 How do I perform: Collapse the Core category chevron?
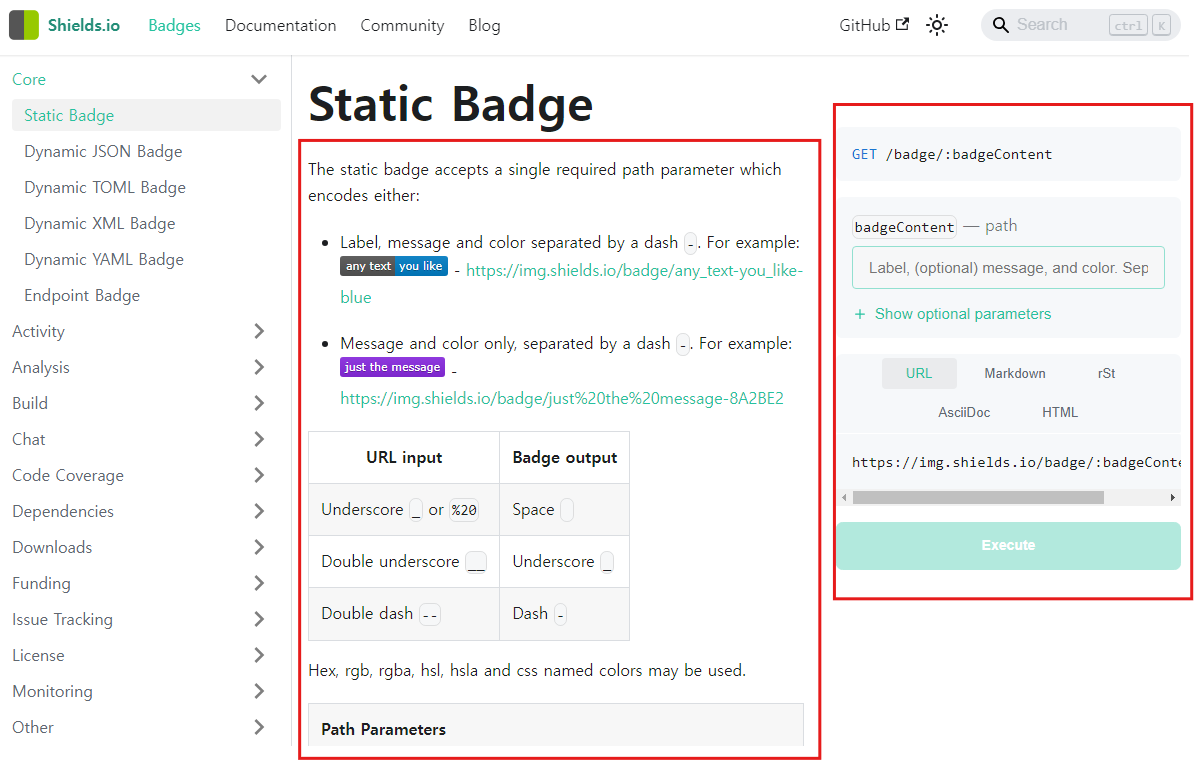pyautogui.click(x=259, y=79)
